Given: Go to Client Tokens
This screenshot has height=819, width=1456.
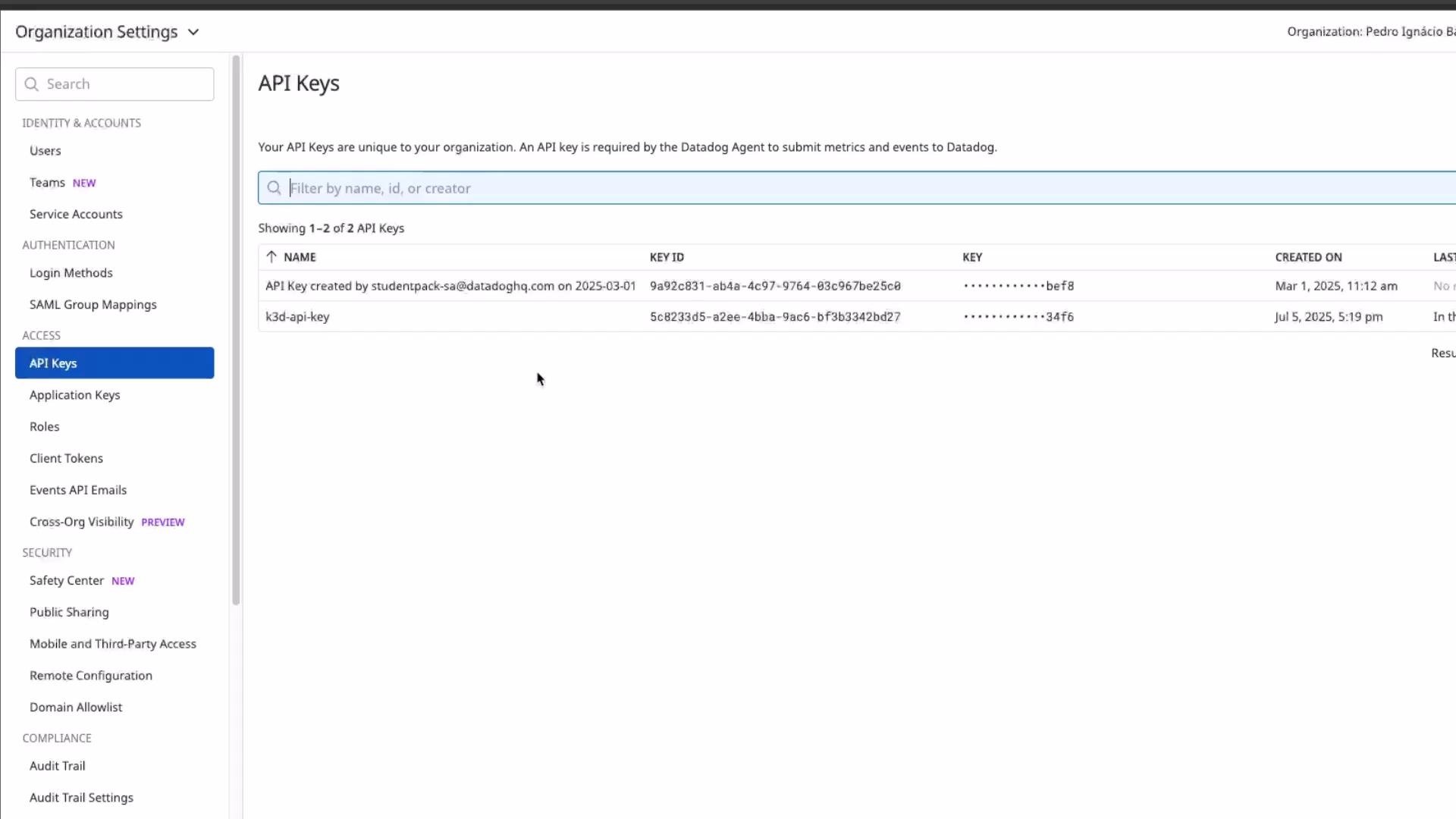Looking at the screenshot, I should click(x=66, y=459).
